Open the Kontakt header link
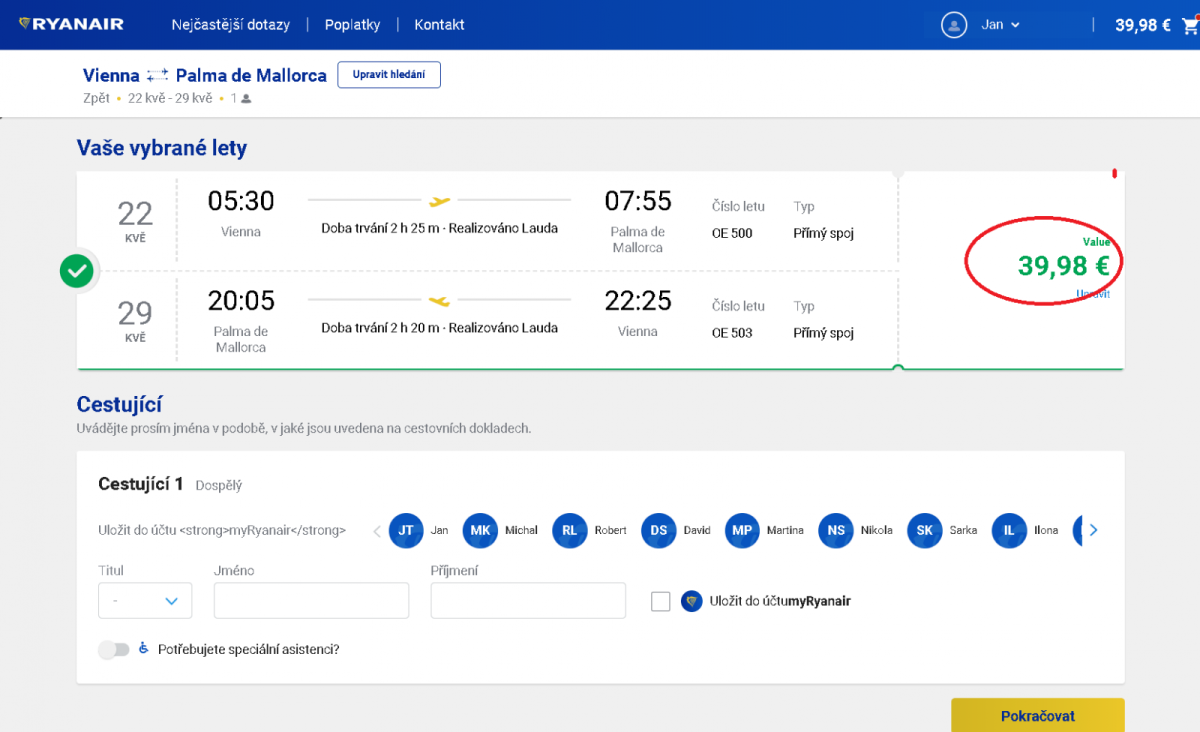 pyautogui.click(x=439, y=25)
